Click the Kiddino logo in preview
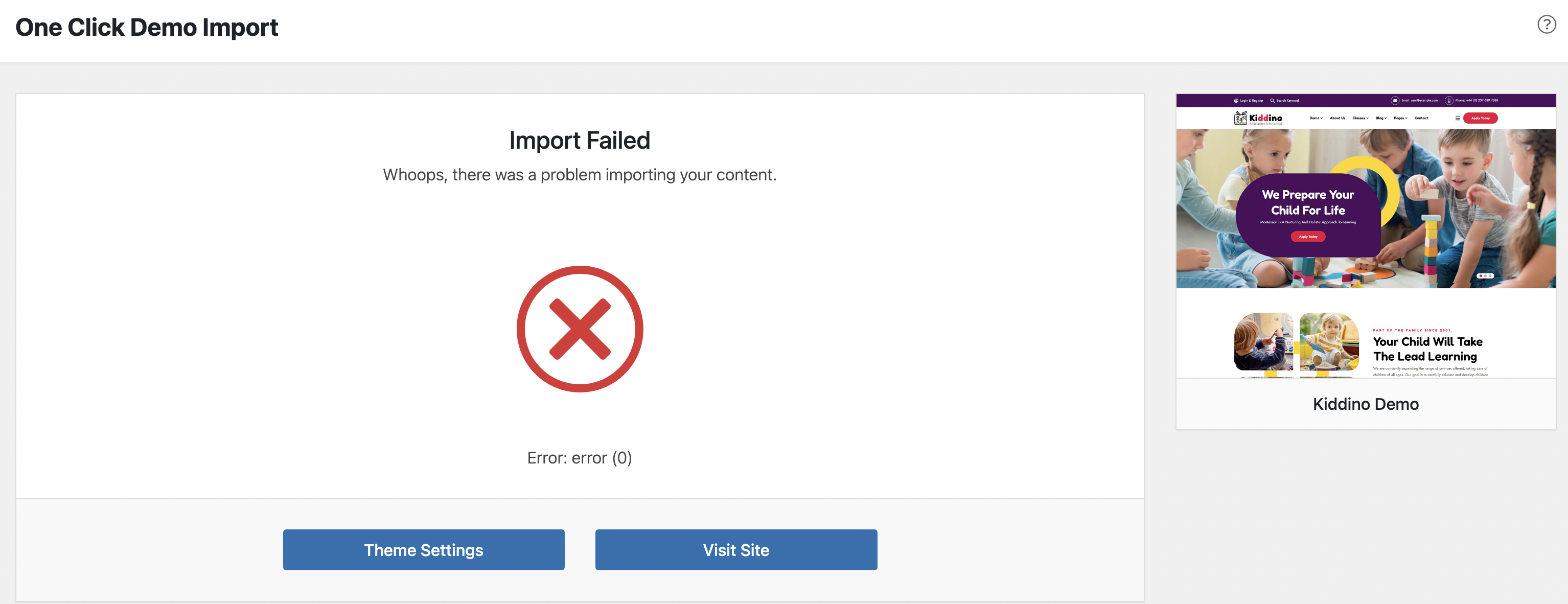Image resolution: width=1568 pixels, height=604 pixels. [1258, 118]
